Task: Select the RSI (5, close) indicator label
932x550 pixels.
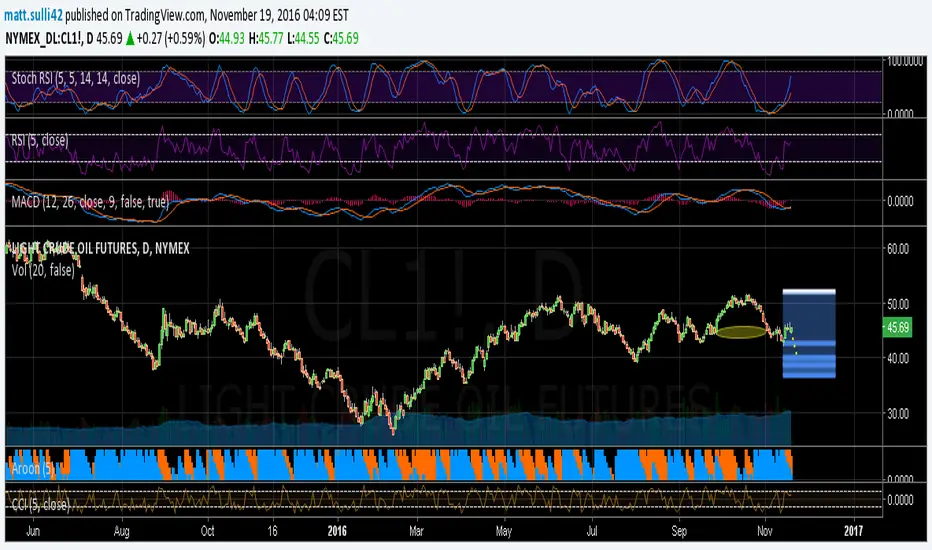Action: [x=40, y=140]
